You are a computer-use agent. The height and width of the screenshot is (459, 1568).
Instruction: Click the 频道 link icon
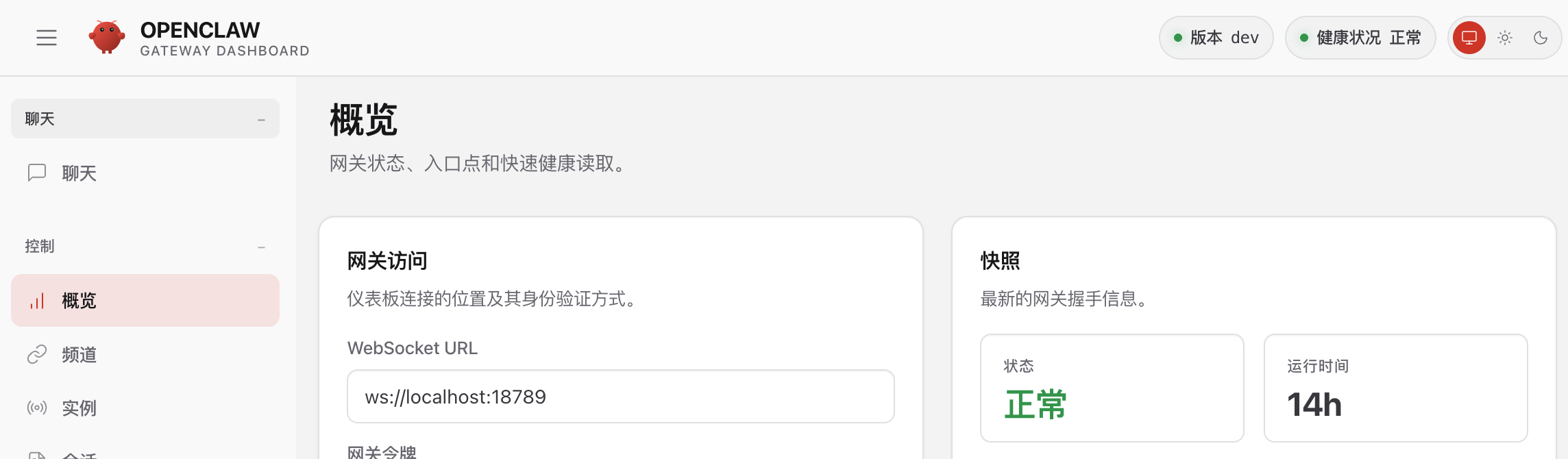pyautogui.click(x=36, y=355)
